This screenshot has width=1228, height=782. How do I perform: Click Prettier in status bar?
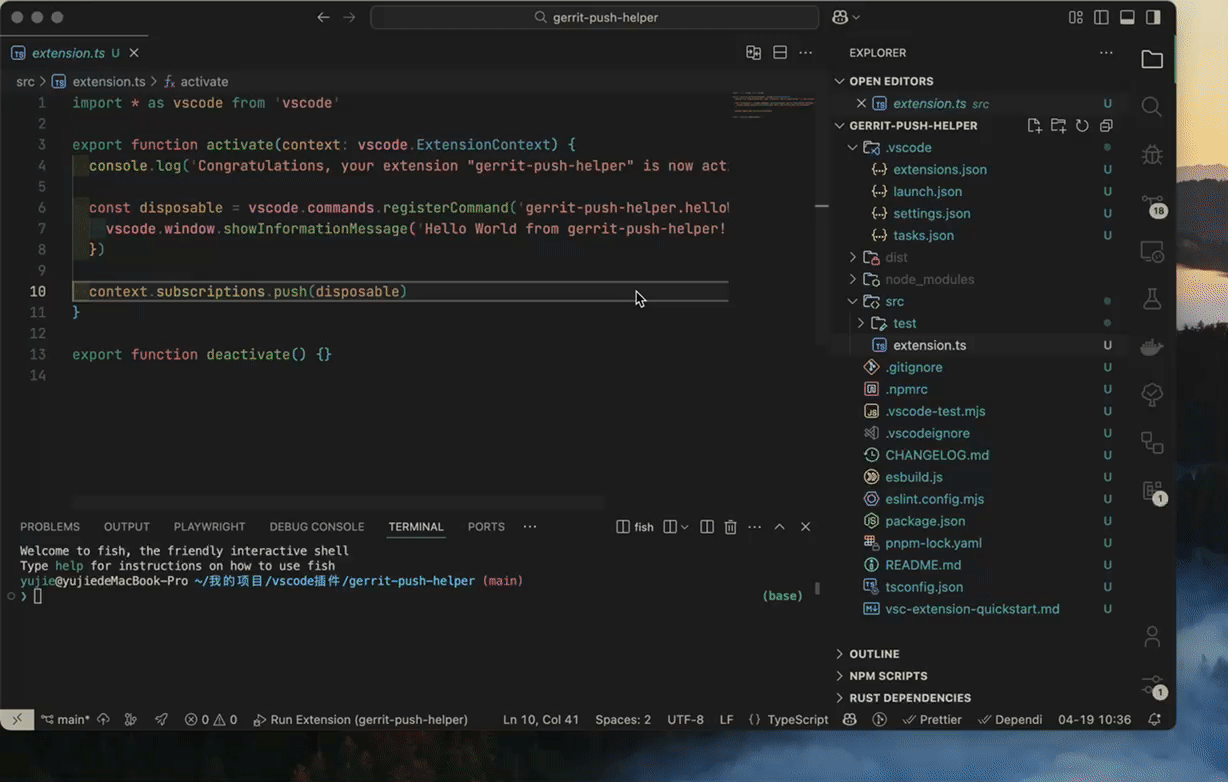(932, 719)
